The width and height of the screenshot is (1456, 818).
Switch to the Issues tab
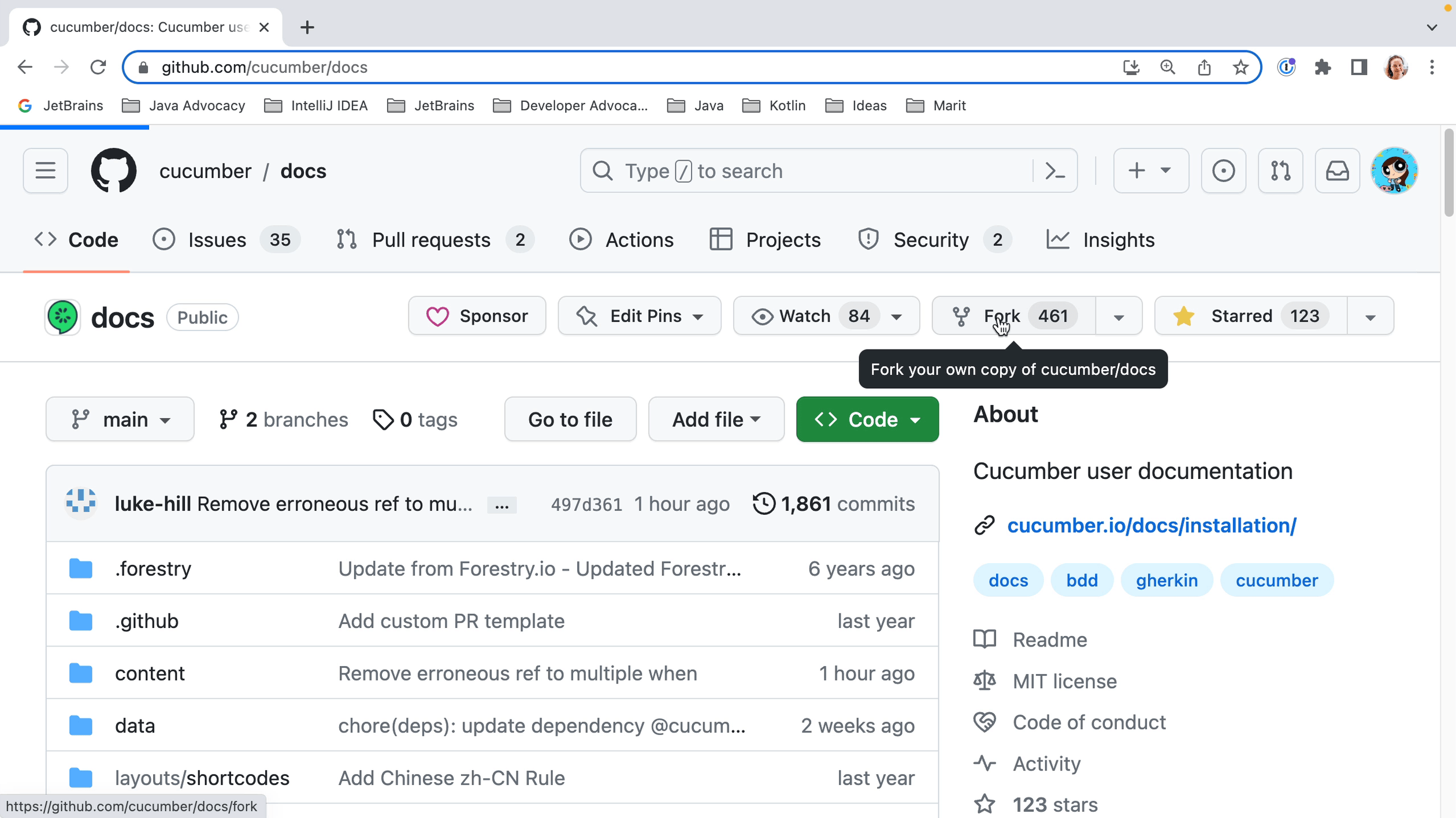tap(217, 240)
